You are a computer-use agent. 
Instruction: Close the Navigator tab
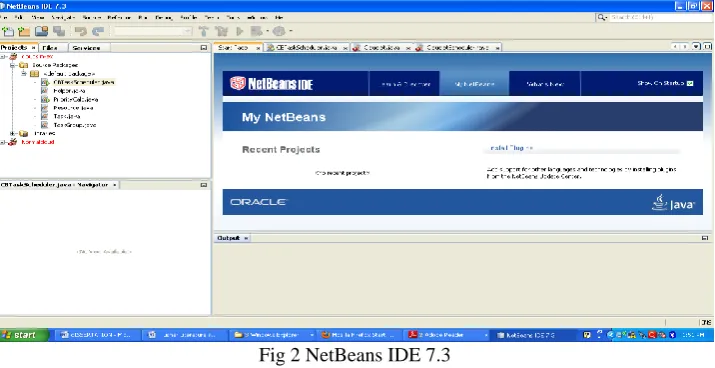(x=114, y=185)
